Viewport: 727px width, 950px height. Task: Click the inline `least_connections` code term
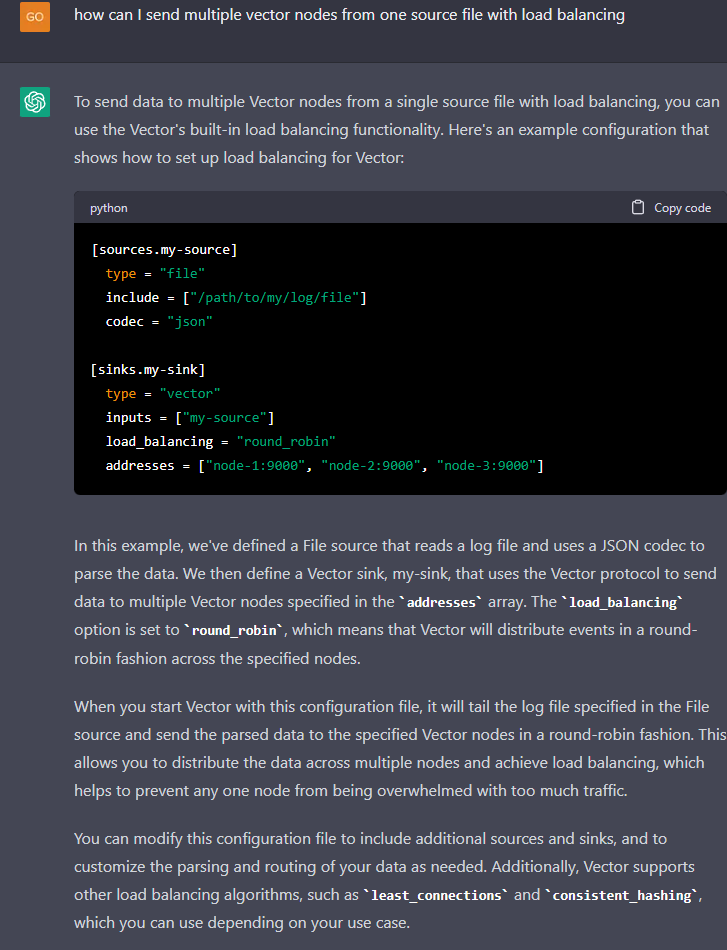point(436,895)
